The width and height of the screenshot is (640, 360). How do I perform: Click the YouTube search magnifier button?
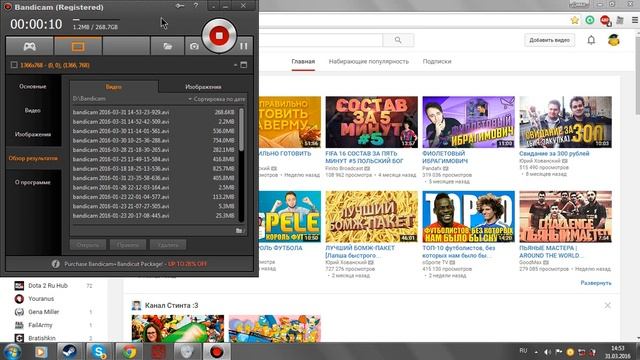coord(398,40)
